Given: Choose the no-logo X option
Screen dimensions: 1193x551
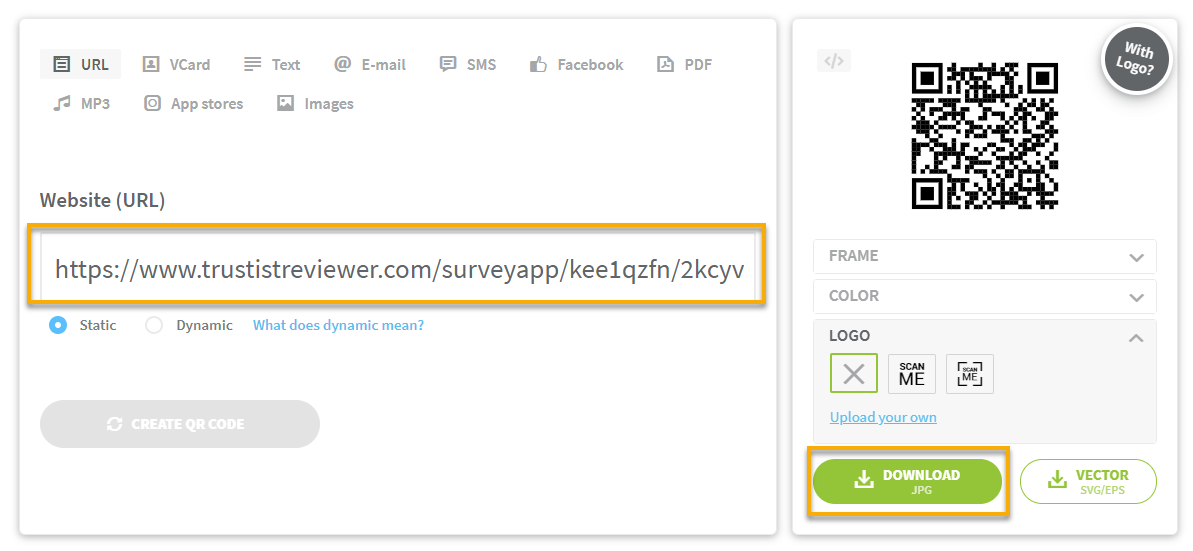Looking at the screenshot, I should tap(853, 374).
